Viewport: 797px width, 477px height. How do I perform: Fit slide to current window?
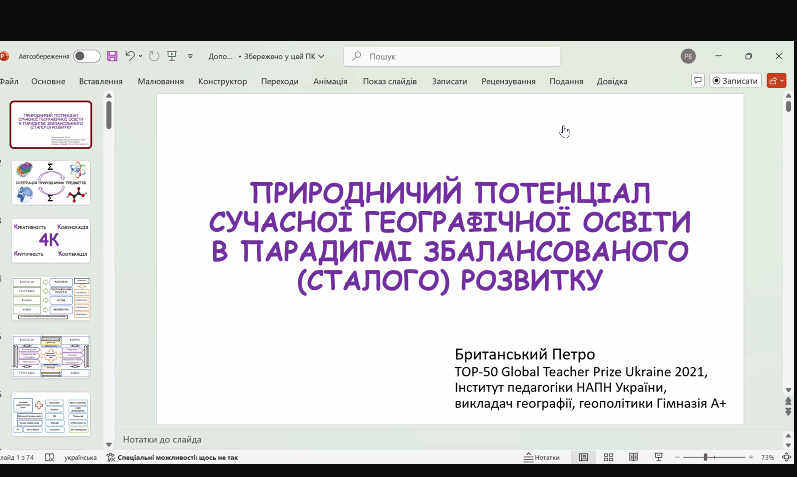point(787,457)
